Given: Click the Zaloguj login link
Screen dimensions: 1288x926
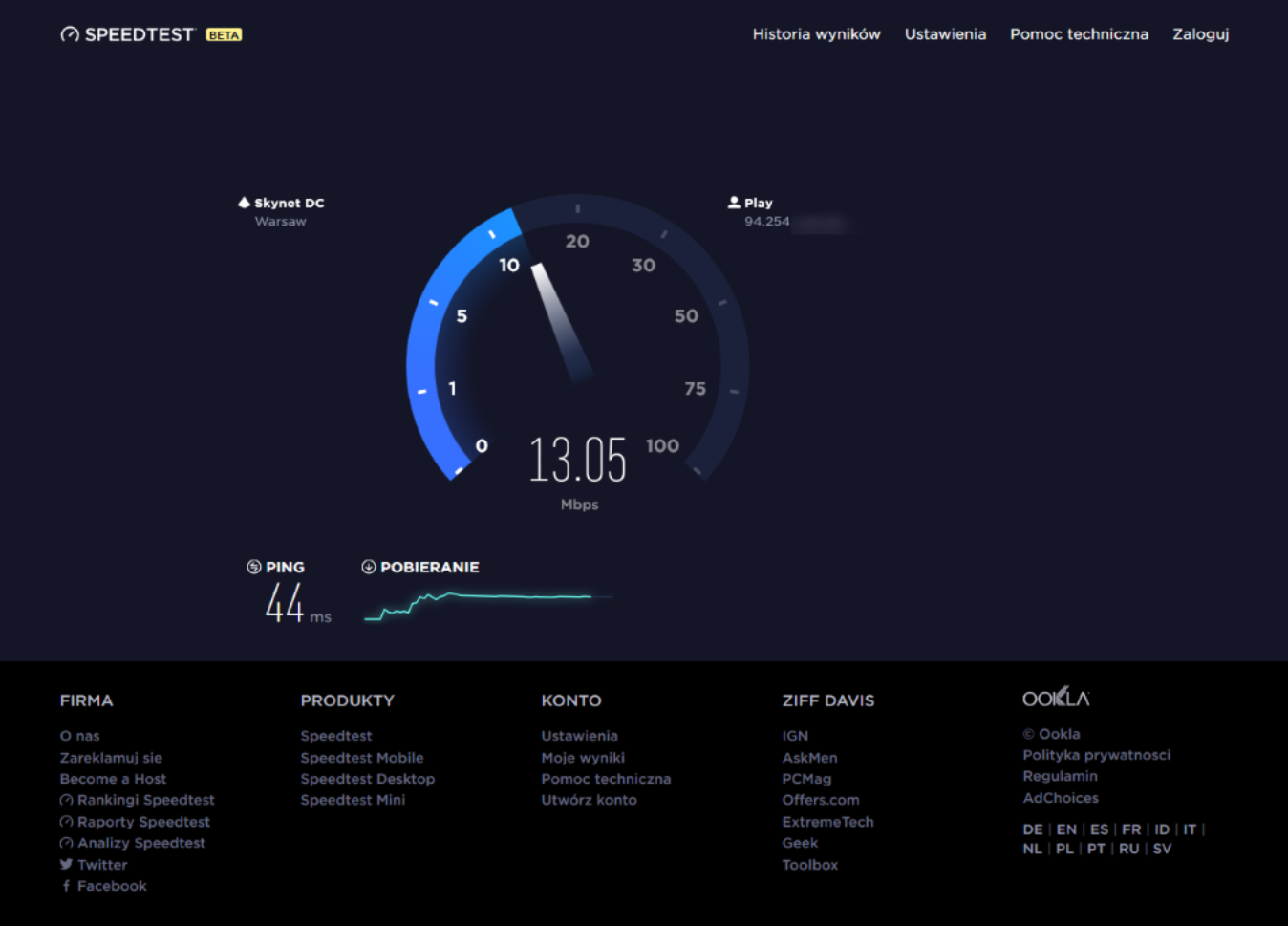Looking at the screenshot, I should pos(1200,34).
